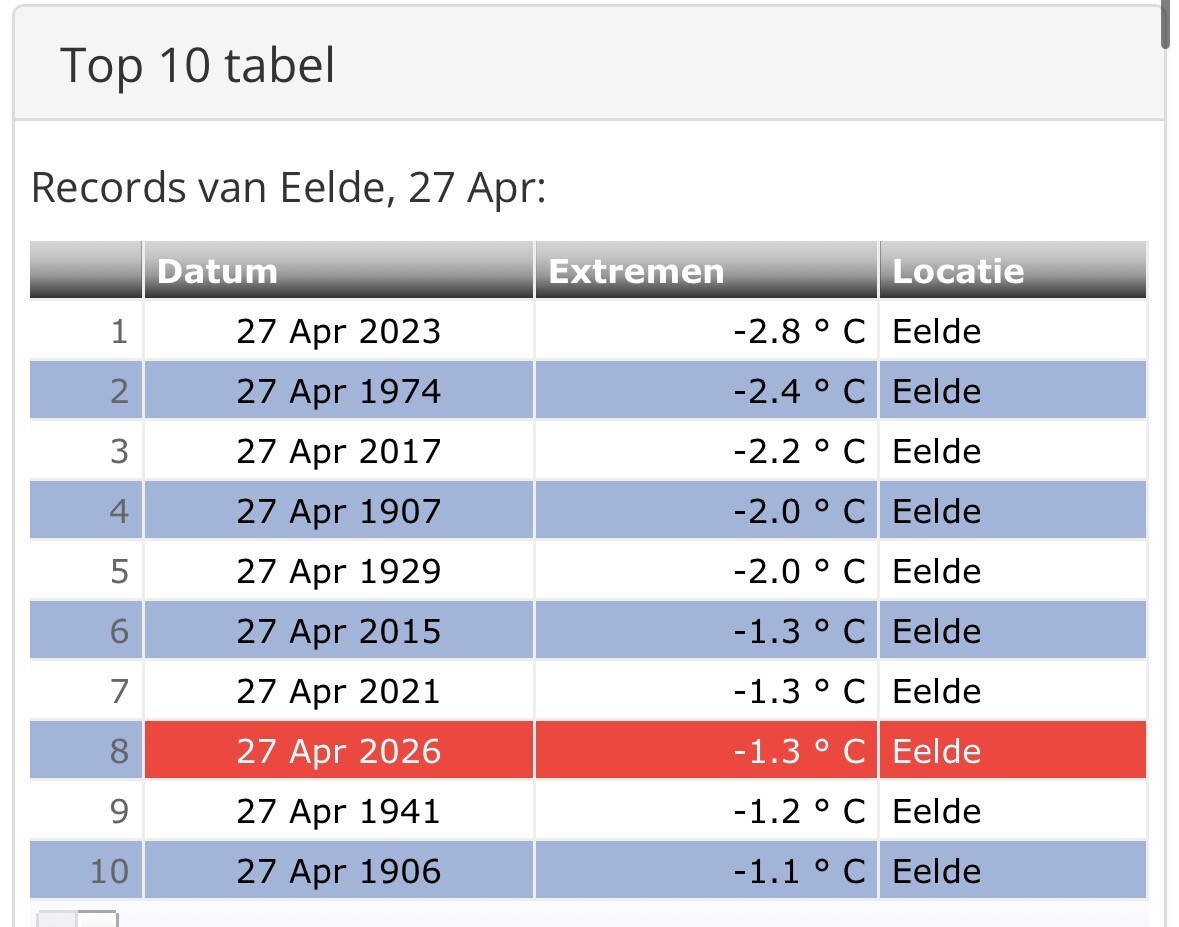Select the 27 Apr 1907 row date
The image size is (1179, 927).
click(338, 511)
